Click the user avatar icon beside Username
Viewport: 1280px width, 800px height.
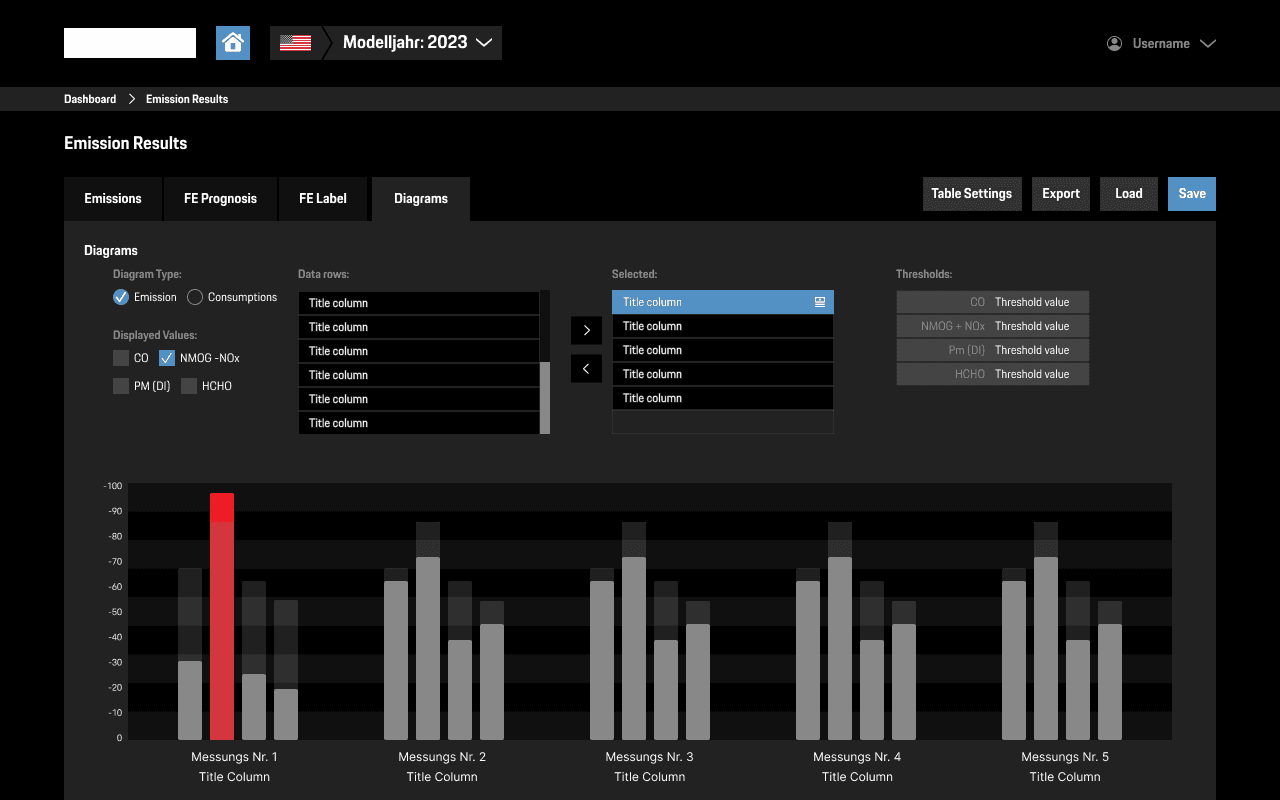click(x=1113, y=43)
